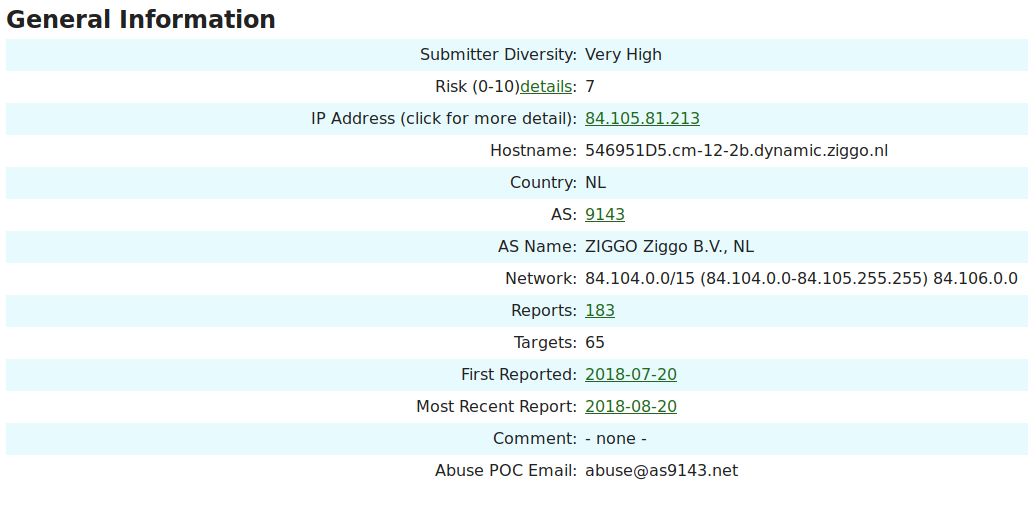Open First Reported date 2018-07-20

[631, 375]
